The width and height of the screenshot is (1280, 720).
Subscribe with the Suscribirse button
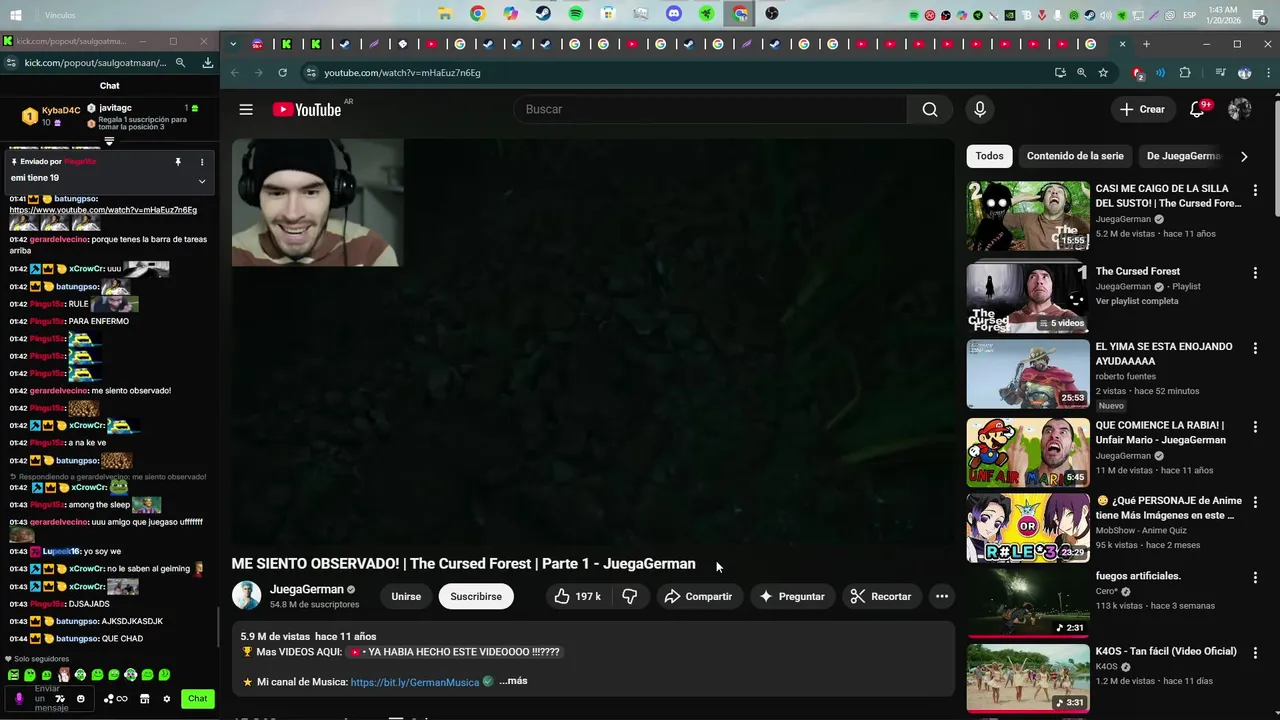pyautogui.click(x=476, y=596)
